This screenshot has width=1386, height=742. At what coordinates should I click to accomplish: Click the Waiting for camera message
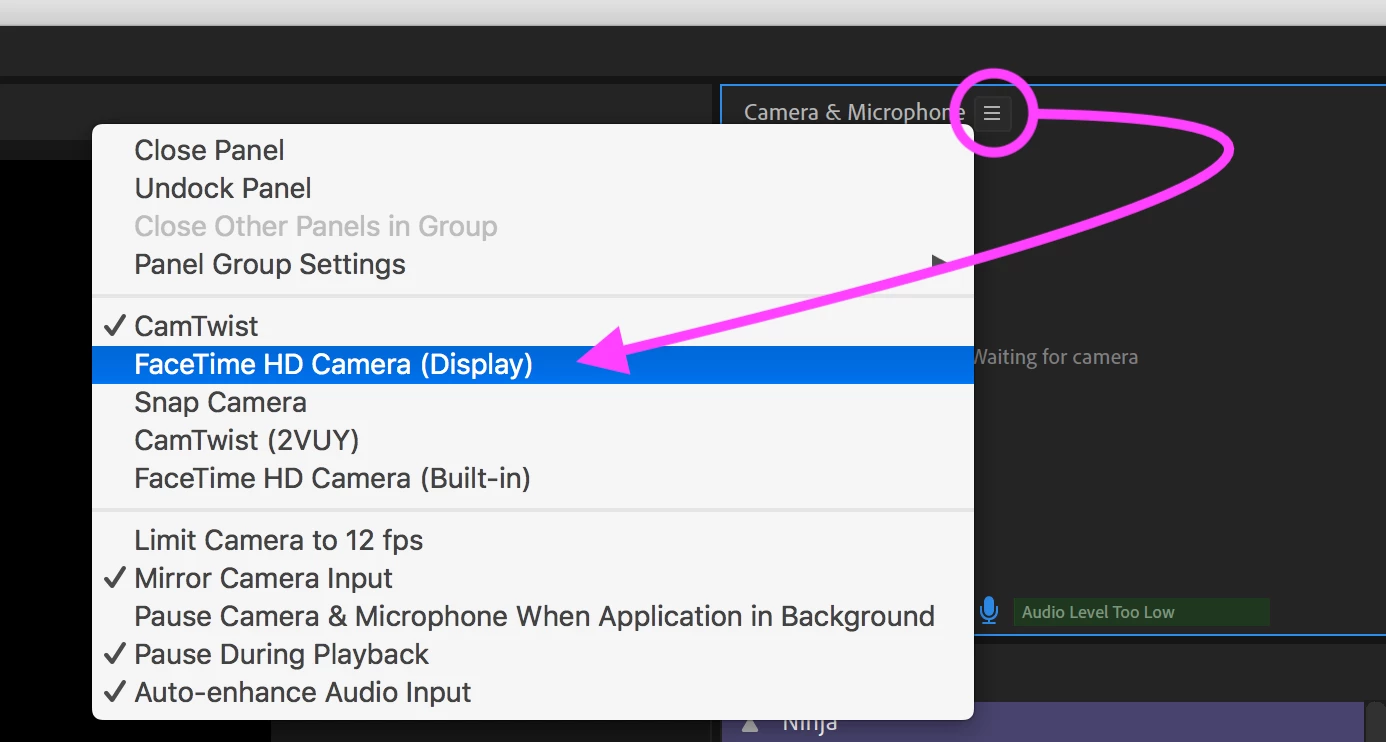(1055, 357)
